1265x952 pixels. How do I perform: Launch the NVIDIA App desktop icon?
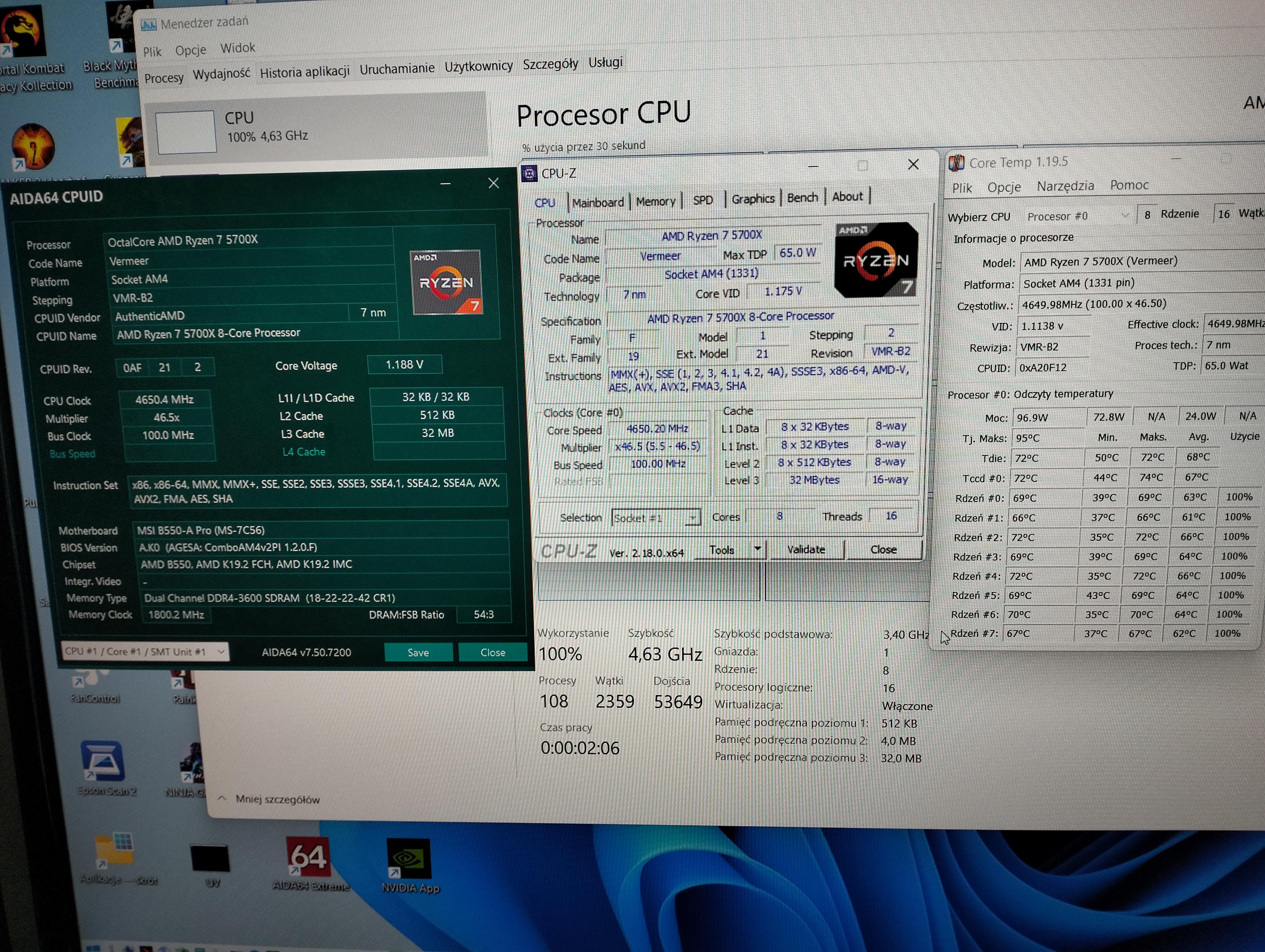click(x=408, y=858)
